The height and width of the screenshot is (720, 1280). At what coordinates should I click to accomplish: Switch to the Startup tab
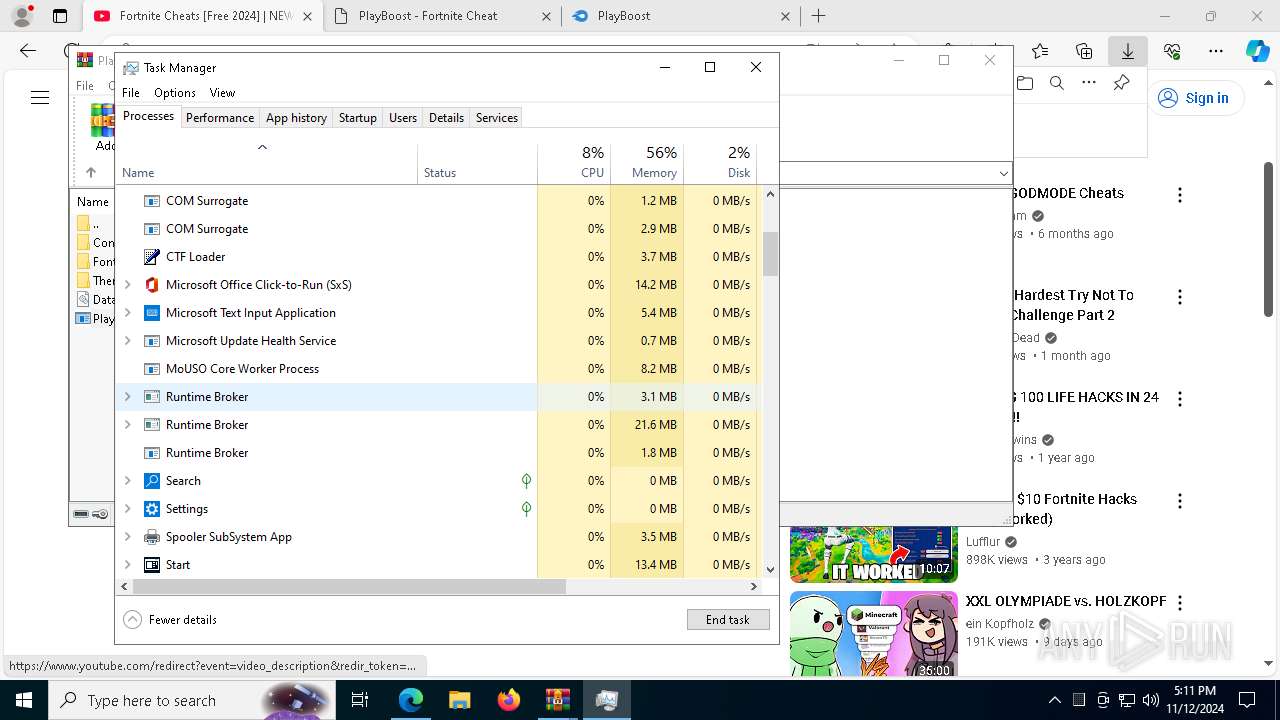(x=358, y=118)
